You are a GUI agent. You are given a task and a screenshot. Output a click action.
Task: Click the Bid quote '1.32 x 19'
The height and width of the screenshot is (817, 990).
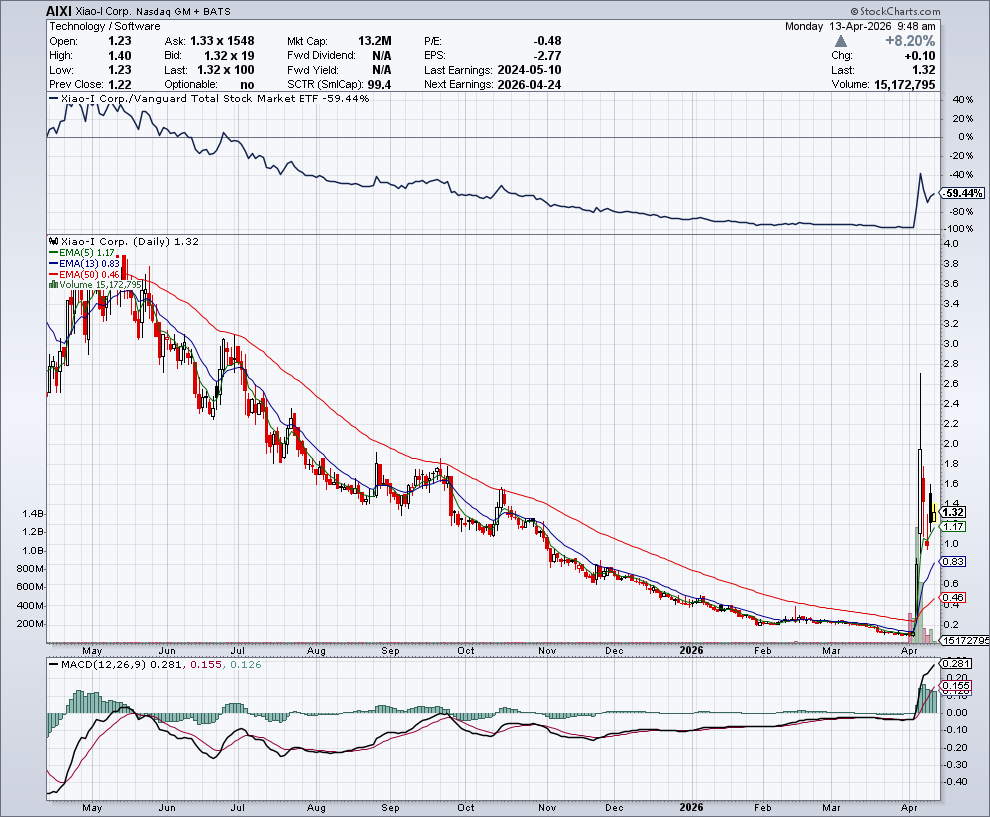coord(229,56)
